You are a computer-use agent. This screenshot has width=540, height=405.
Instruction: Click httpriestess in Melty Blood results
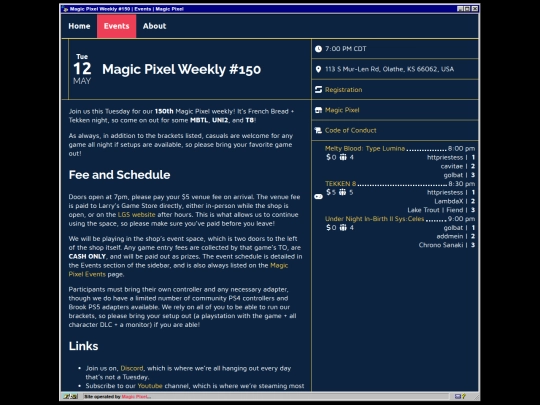(x=445, y=157)
